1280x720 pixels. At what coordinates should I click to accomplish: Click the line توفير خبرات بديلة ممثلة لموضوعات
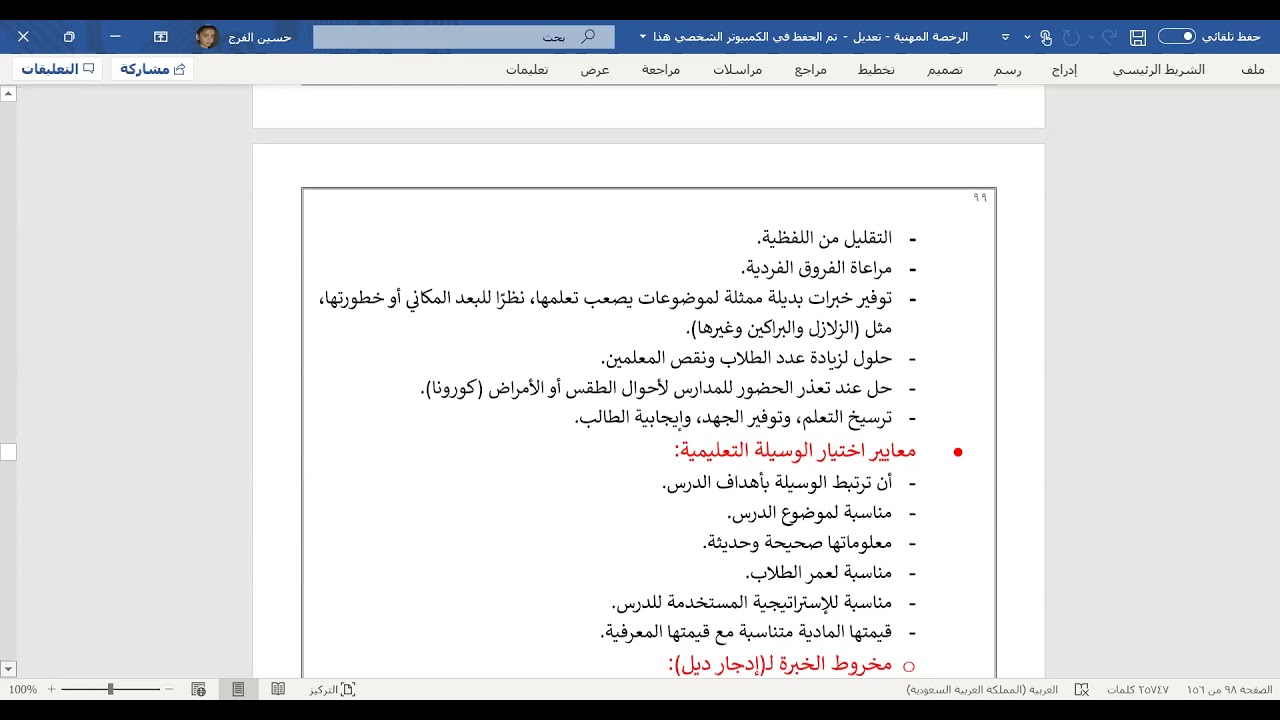click(605, 298)
